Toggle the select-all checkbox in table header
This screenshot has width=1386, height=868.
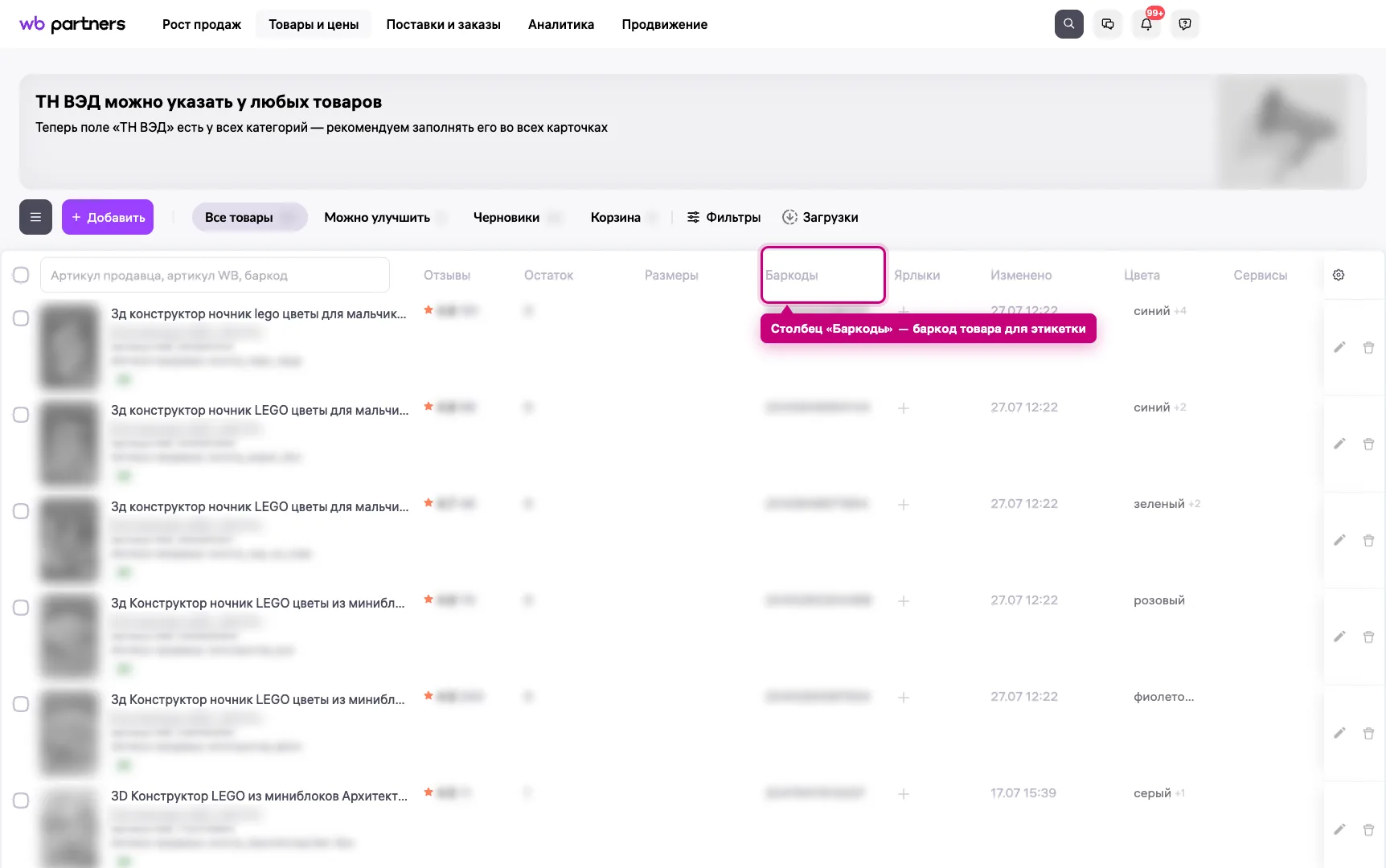(x=21, y=275)
